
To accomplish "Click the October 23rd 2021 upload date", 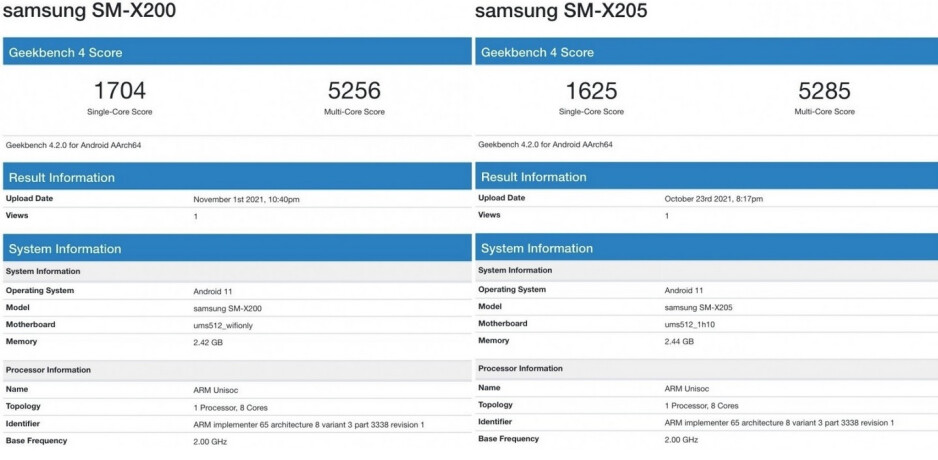I will pyautogui.click(x=714, y=198).
